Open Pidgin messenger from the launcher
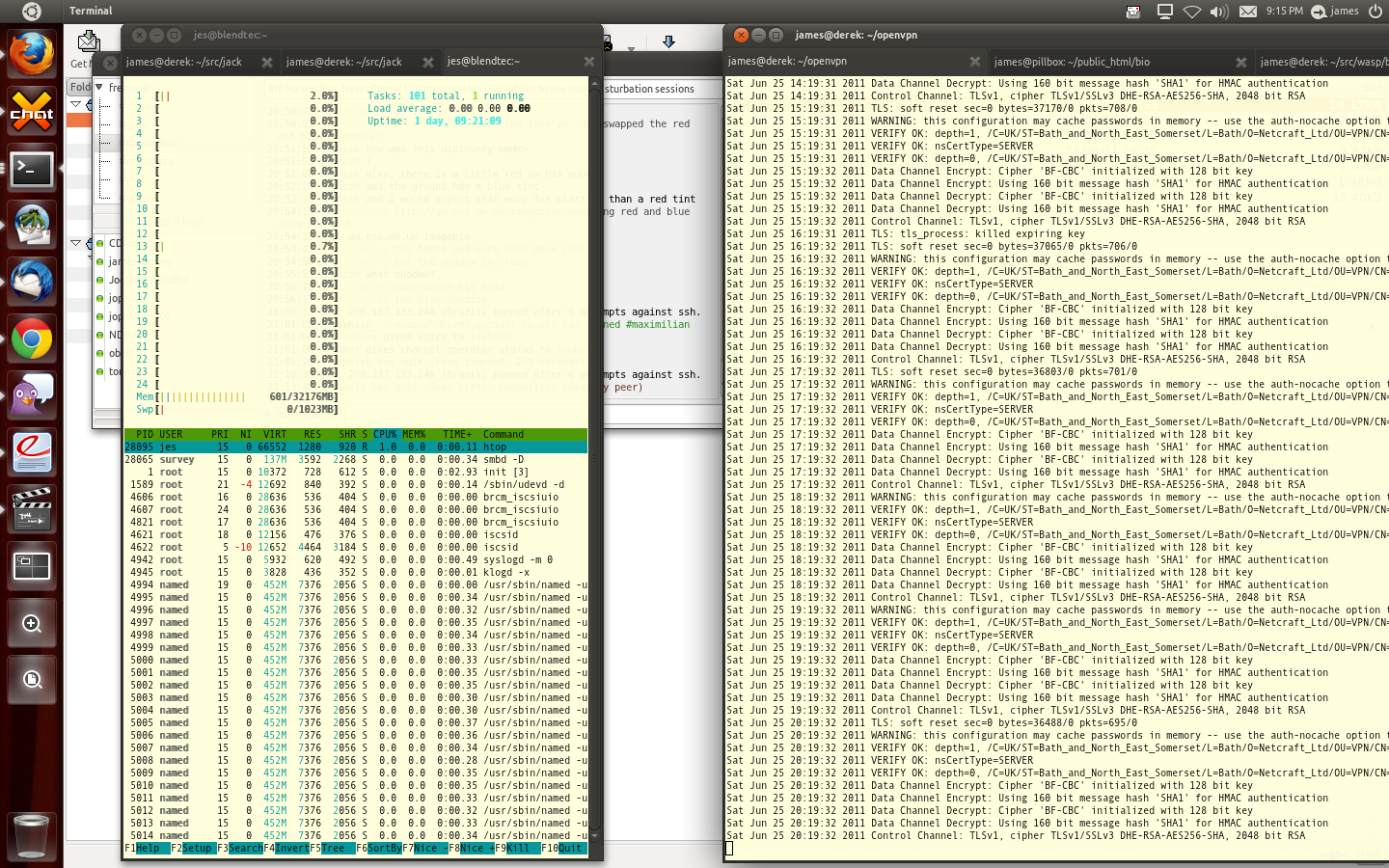The height and width of the screenshot is (868, 1389). [31, 396]
